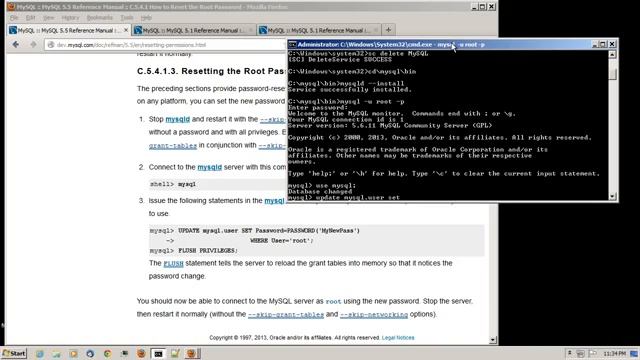This screenshot has width=640, height=360.
Task: Show hidden tray icons arrow
Action: 569,353
